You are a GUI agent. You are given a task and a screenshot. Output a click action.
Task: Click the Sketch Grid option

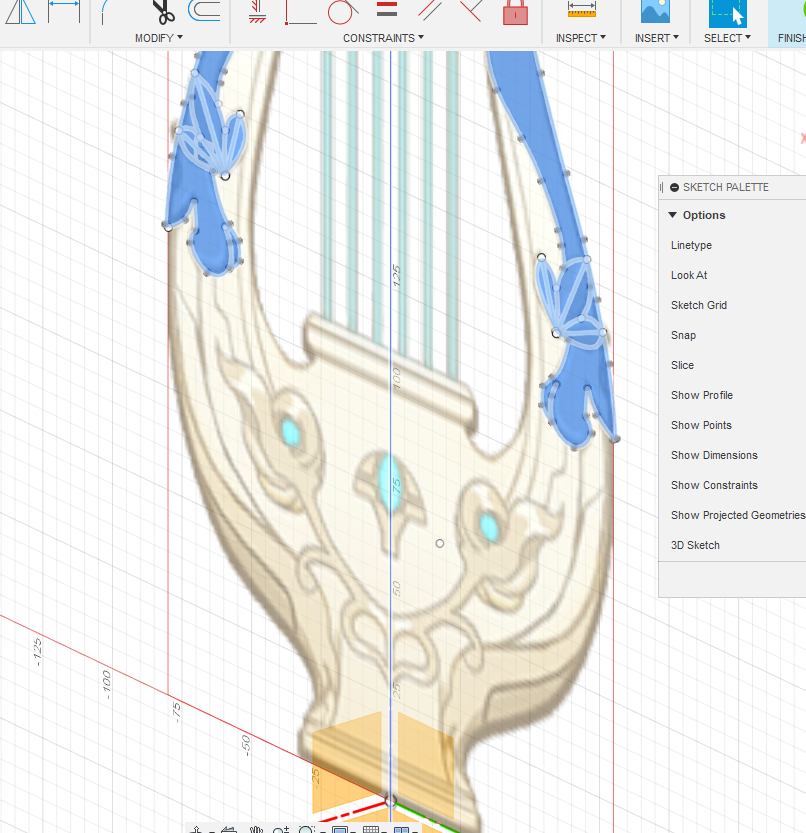699,305
